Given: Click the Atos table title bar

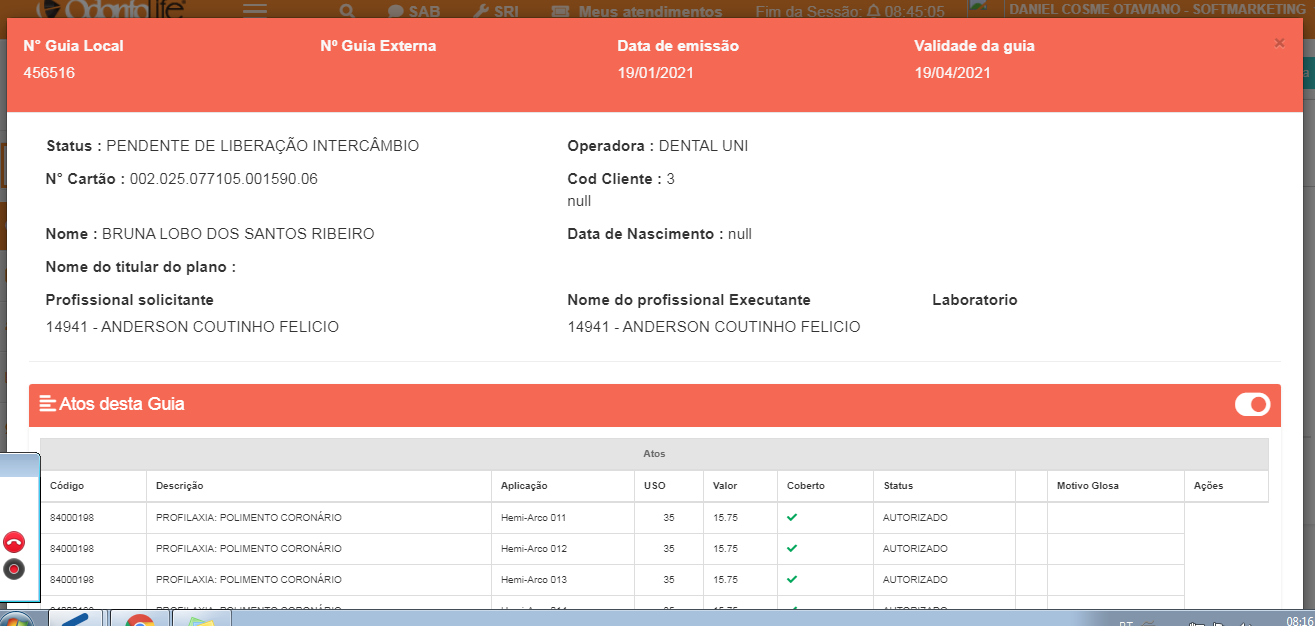Looking at the screenshot, I should pyautogui.click(x=654, y=454).
